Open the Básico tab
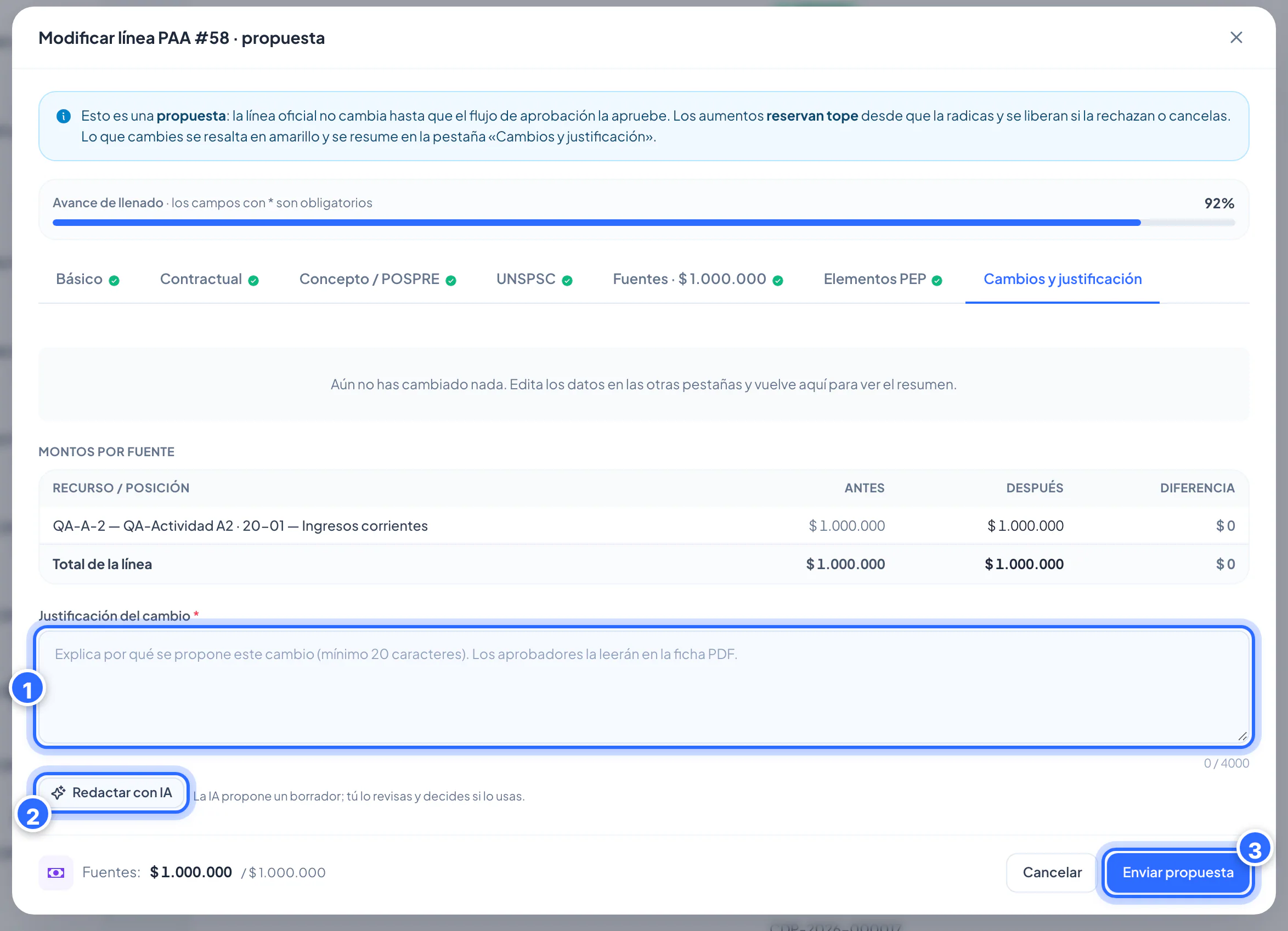1288x931 pixels. pos(87,279)
